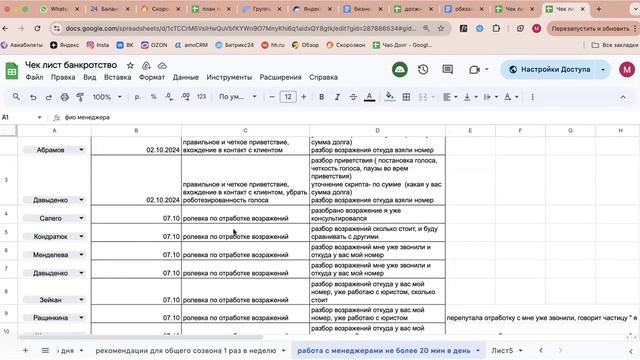640x360 pixels.
Task: Open text color picker
Action: coord(369,97)
